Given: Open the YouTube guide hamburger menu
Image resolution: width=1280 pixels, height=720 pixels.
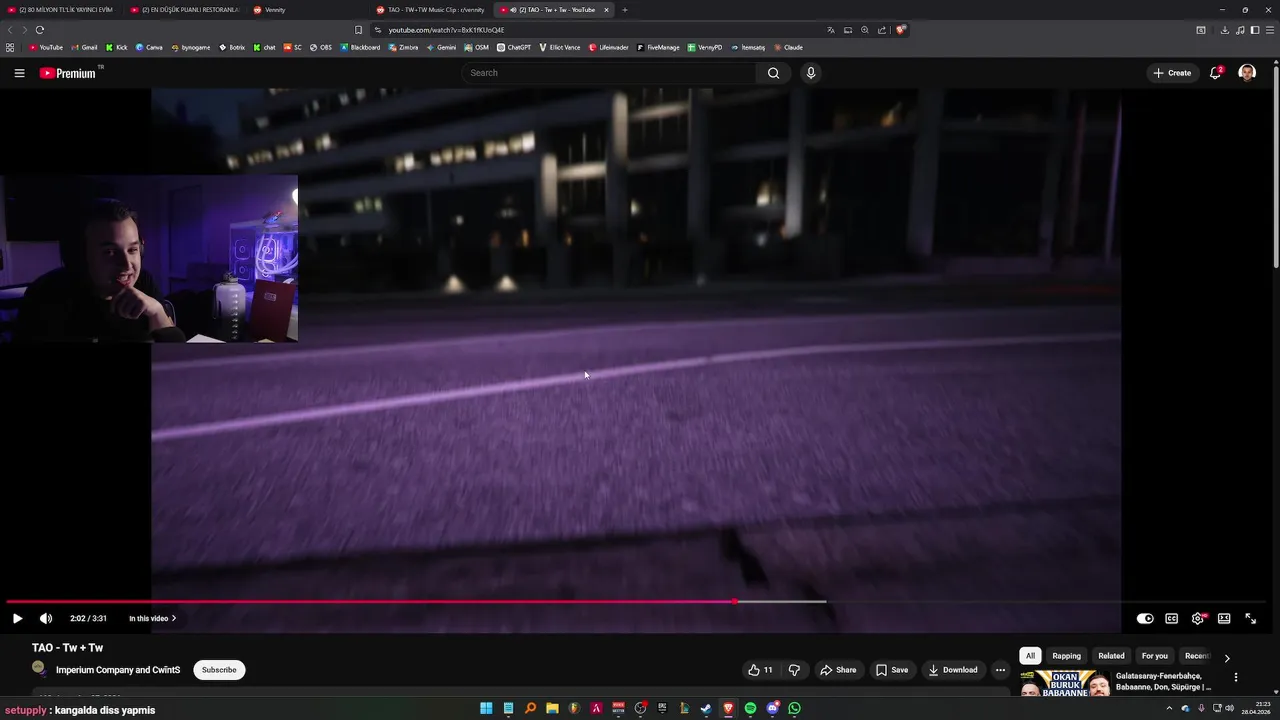Looking at the screenshot, I should [x=19, y=73].
